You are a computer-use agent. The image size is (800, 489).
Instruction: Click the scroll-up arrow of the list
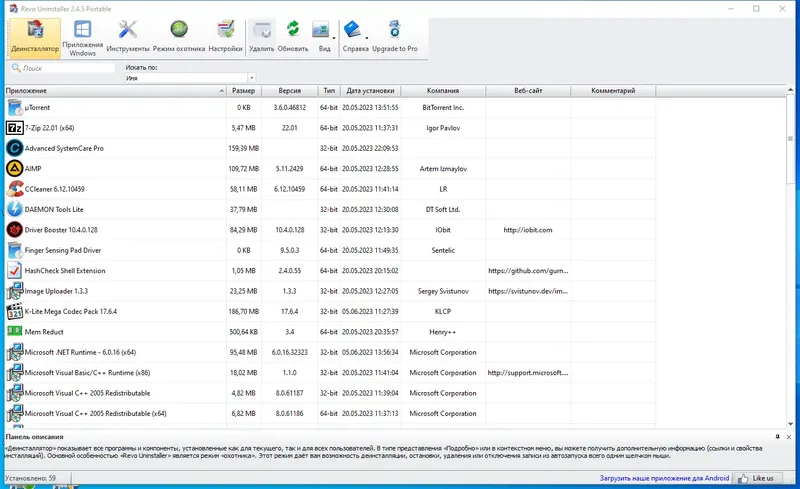click(790, 90)
